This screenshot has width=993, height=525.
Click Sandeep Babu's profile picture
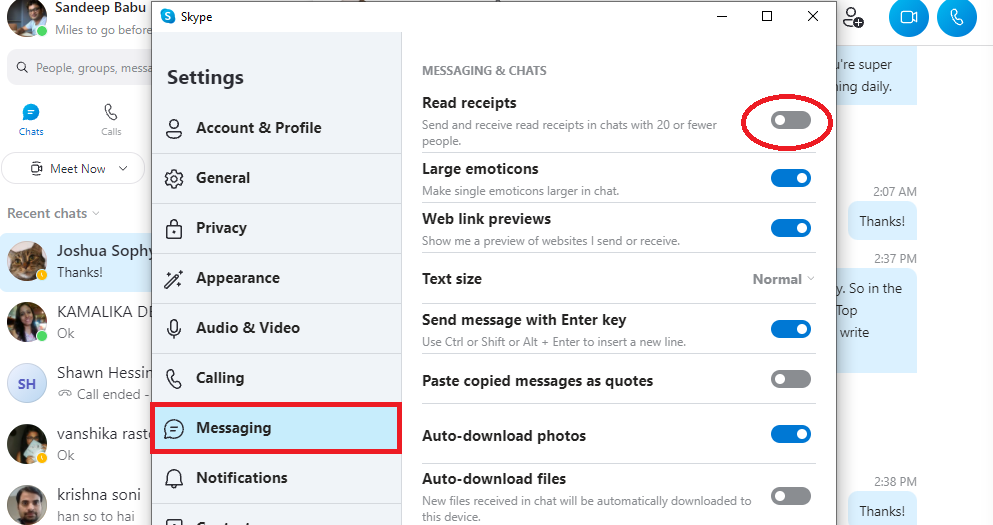27,18
